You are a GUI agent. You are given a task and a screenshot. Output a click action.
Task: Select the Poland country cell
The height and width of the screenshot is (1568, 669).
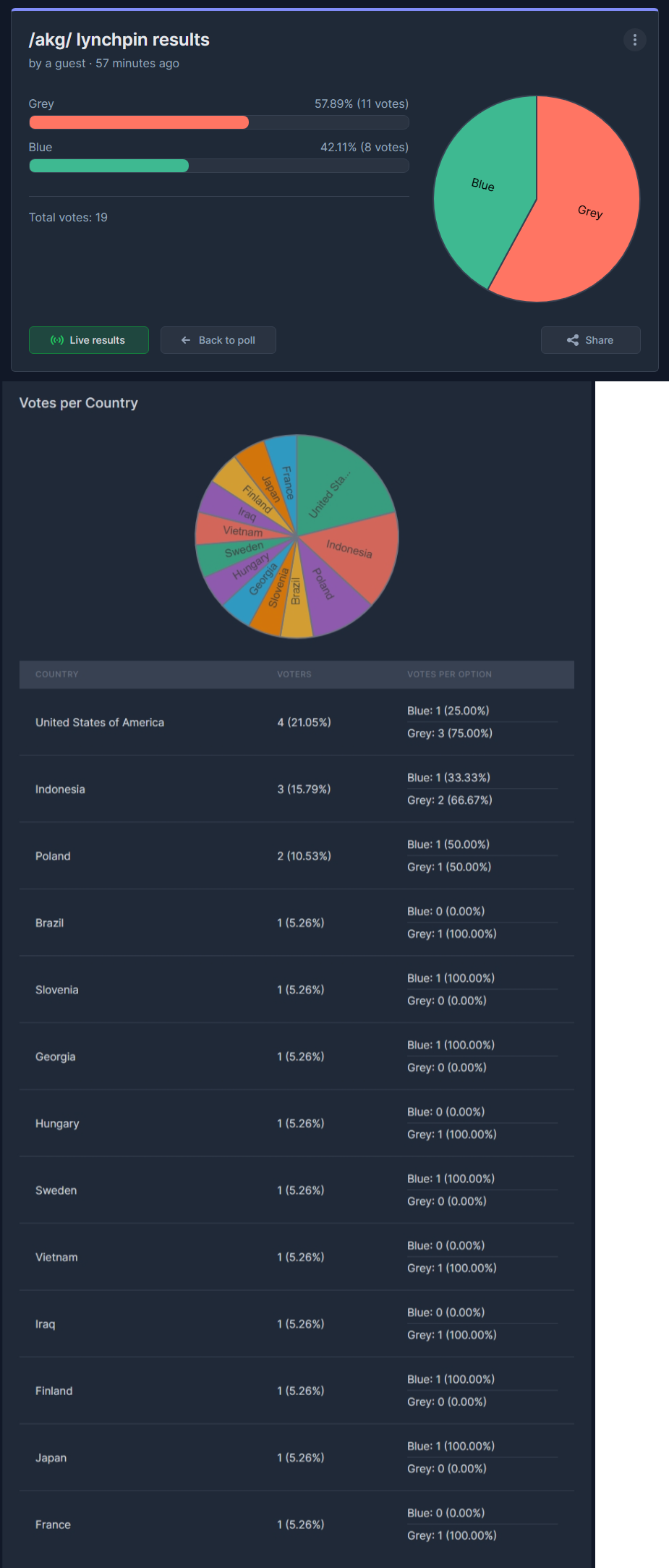click(53, 856)
